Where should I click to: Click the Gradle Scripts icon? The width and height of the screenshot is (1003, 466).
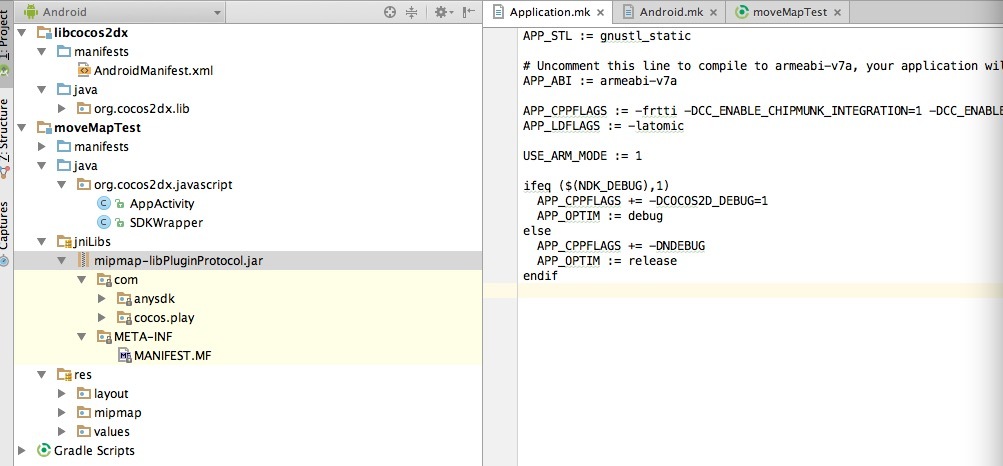coord(43,451)
